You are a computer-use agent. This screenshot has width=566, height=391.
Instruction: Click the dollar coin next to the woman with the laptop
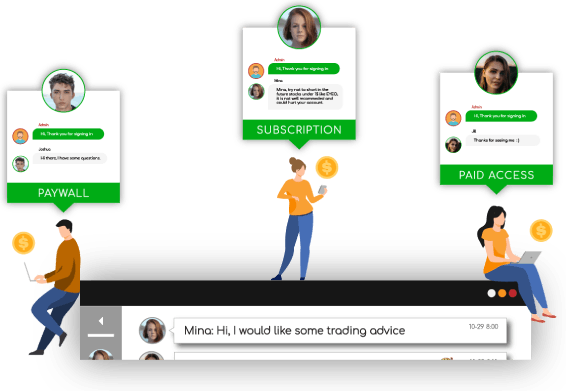point(541,230)
